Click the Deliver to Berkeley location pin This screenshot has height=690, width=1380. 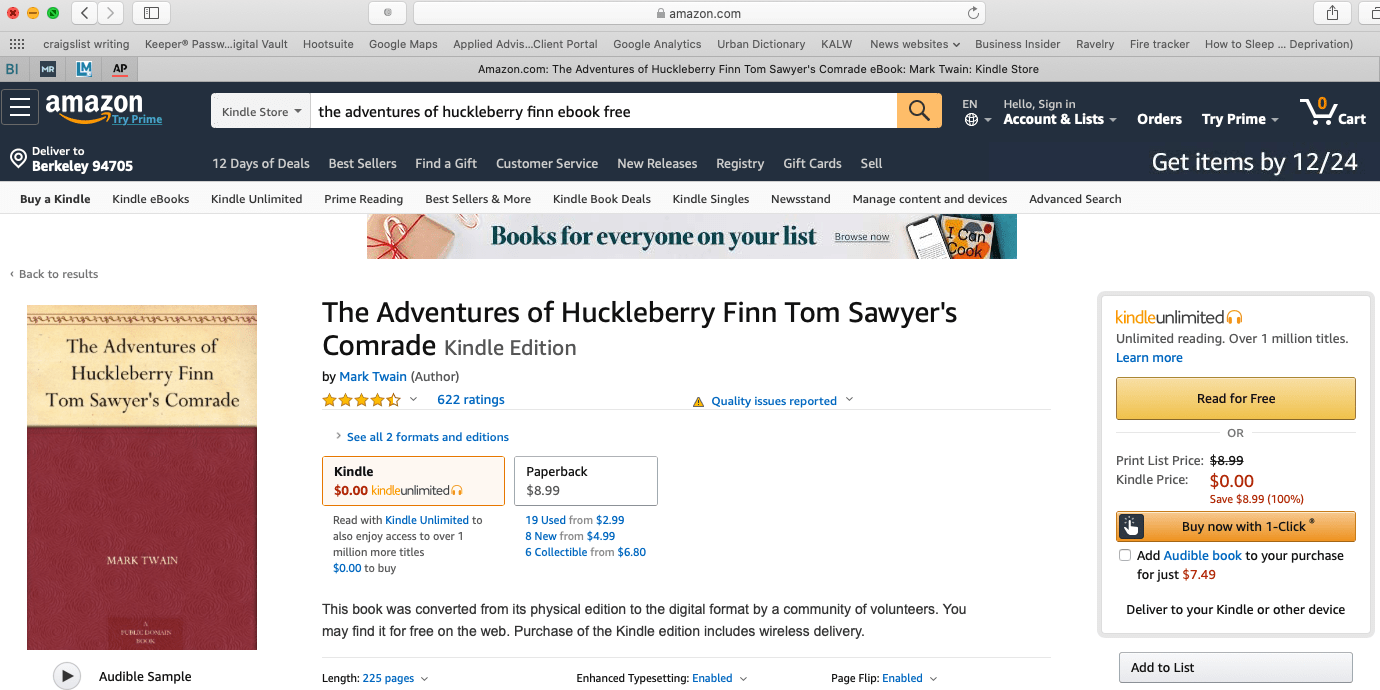tap(17, 157)
